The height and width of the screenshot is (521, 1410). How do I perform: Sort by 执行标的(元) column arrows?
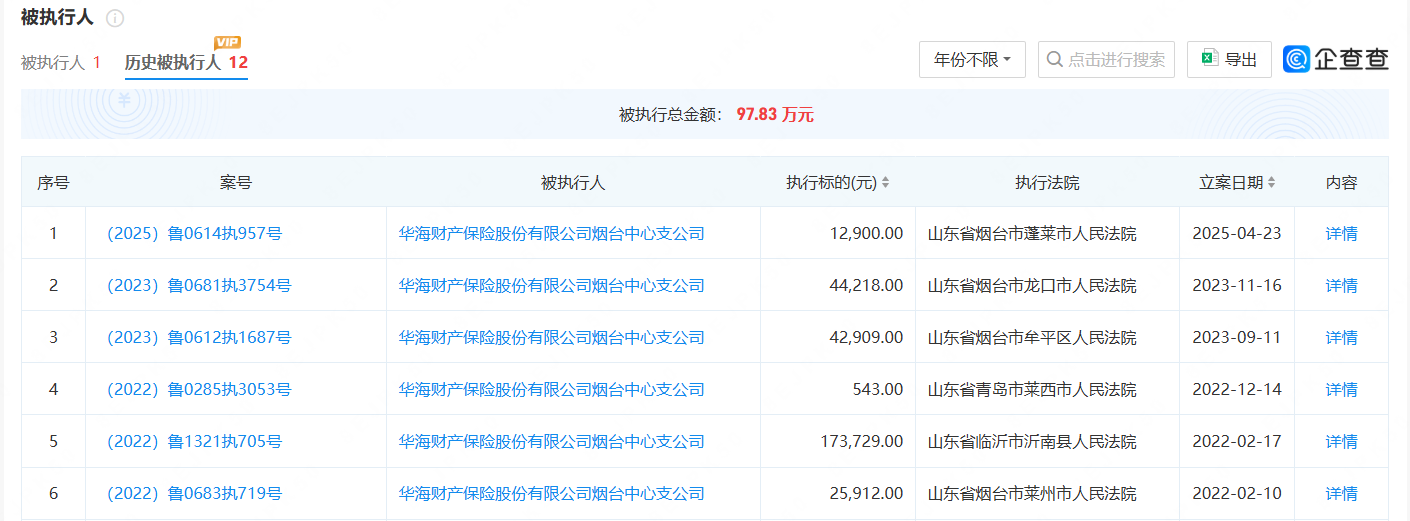point(885,183)
